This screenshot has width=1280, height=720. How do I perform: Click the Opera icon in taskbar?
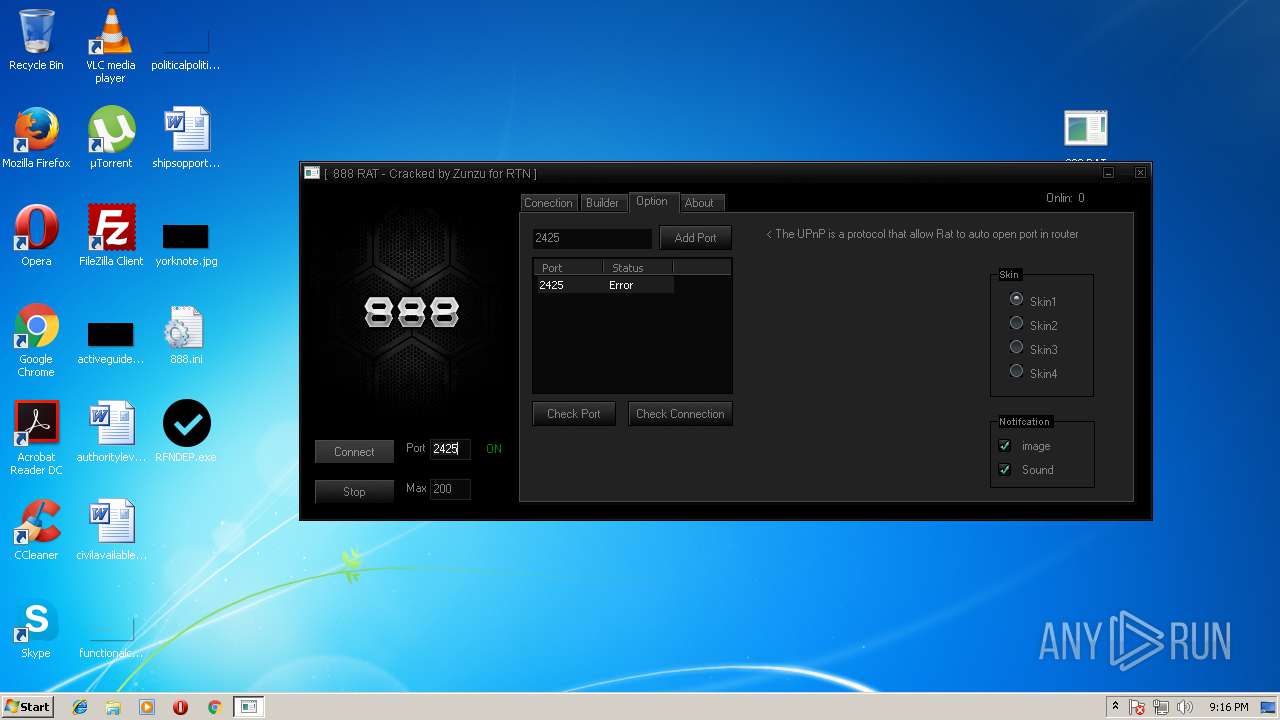click(x=181, y=707)
